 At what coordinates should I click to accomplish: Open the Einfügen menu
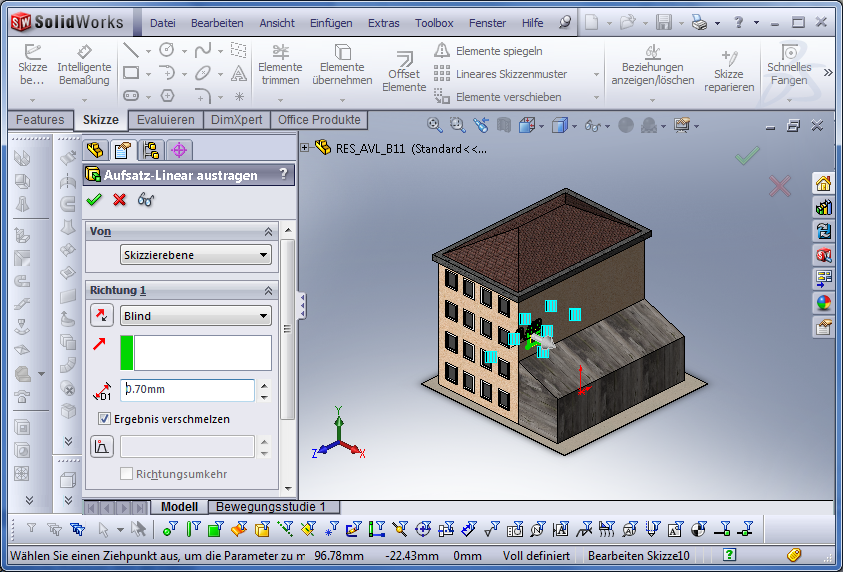click(x=330, y=23)
